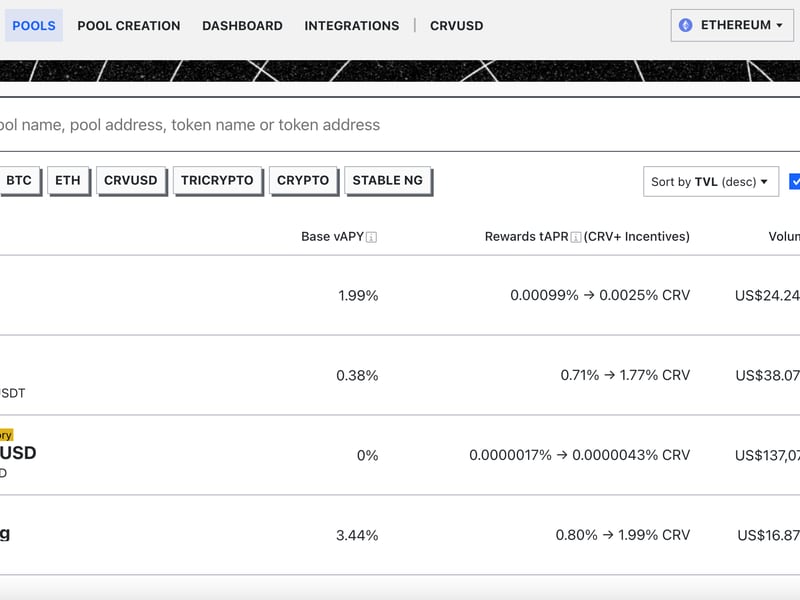The image size is (800, 600).
Task: Navigate to CRVUSD in the top menu
Action: (456, 25)
